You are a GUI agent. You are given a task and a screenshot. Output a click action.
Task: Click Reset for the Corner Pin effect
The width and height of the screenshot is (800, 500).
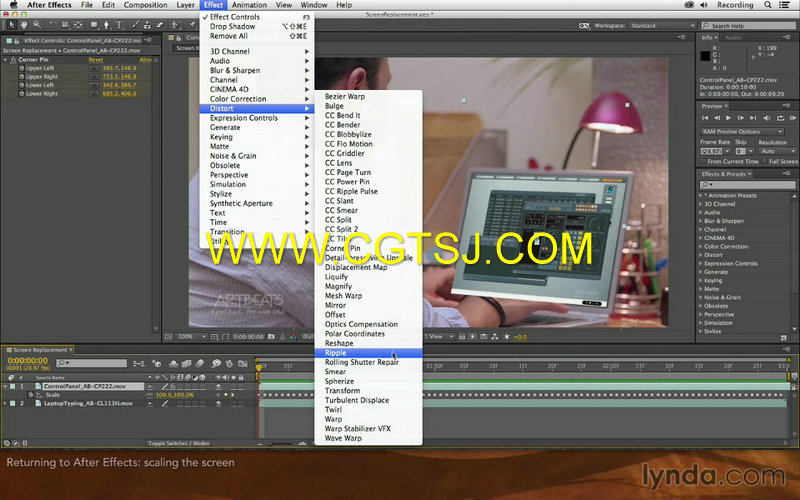(96, 60)
